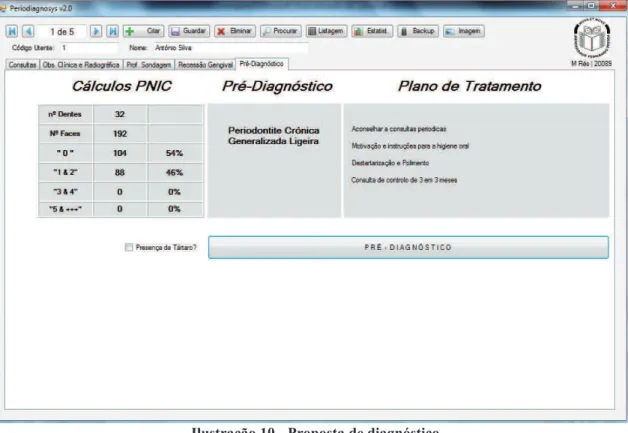Open Imagem image tool
Screen dimensions: 628x433
pyautogui.click(x=464, y=31)
